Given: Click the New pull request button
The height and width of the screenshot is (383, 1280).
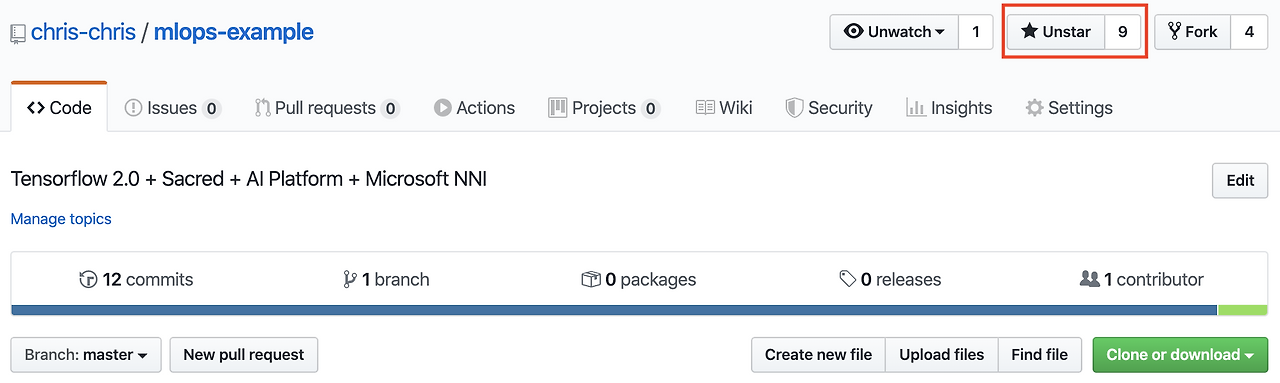Looking at the screenshot, I should [x=244, y=355].
